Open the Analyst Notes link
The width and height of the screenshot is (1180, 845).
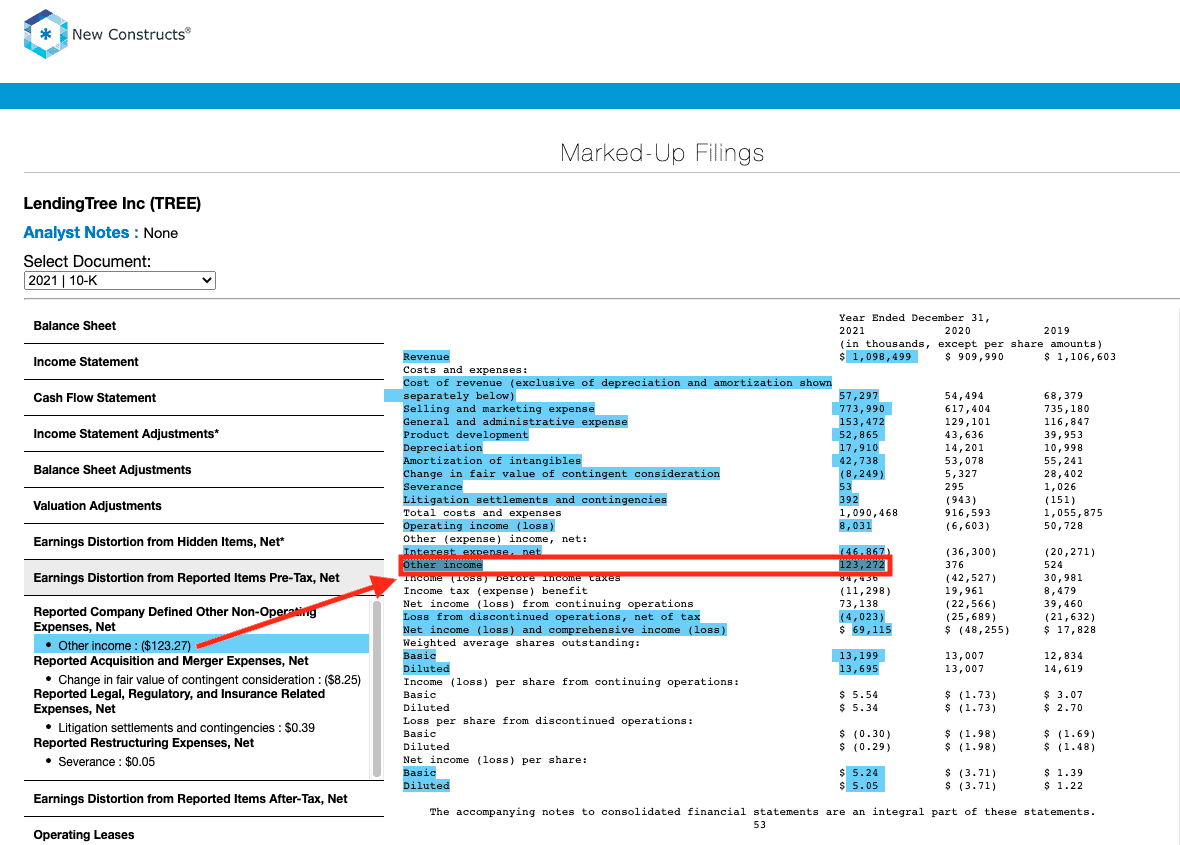[76, 233]
